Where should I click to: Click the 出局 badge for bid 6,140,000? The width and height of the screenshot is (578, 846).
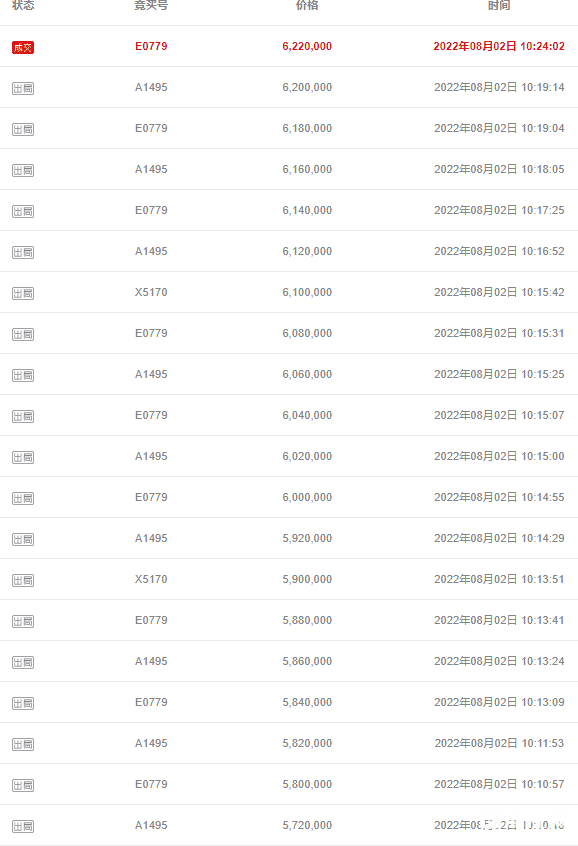tap(23, 212)
